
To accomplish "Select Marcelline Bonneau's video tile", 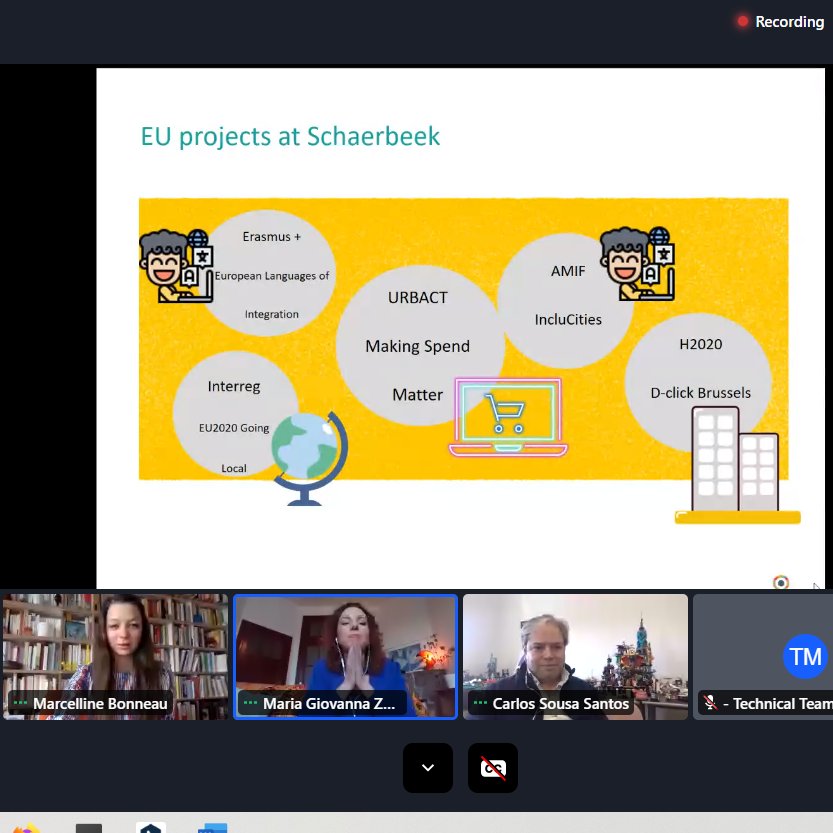I will (x=115, y=657).
